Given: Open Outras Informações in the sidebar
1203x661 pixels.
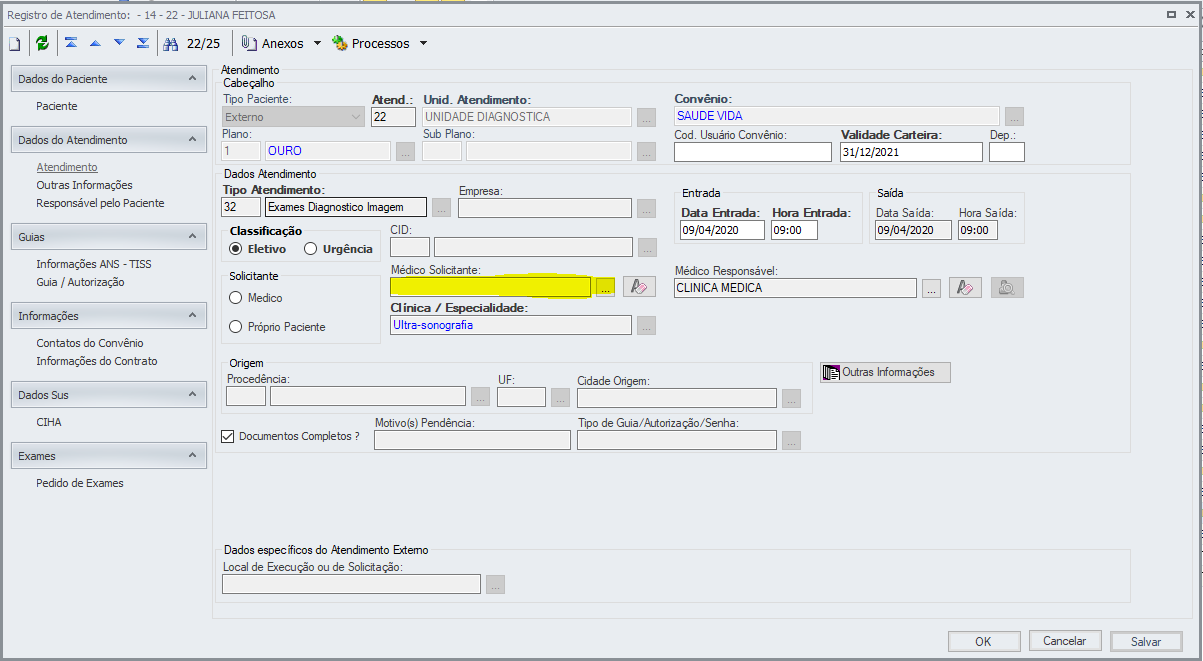Looking at the screenshot, I should coord(84,185).
